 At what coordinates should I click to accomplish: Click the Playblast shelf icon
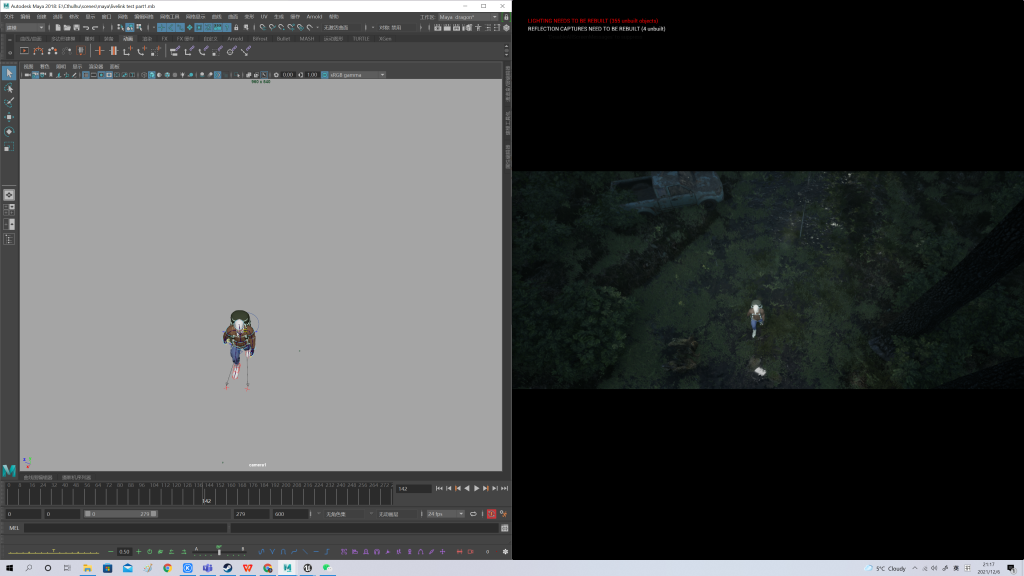pos(24,50)
